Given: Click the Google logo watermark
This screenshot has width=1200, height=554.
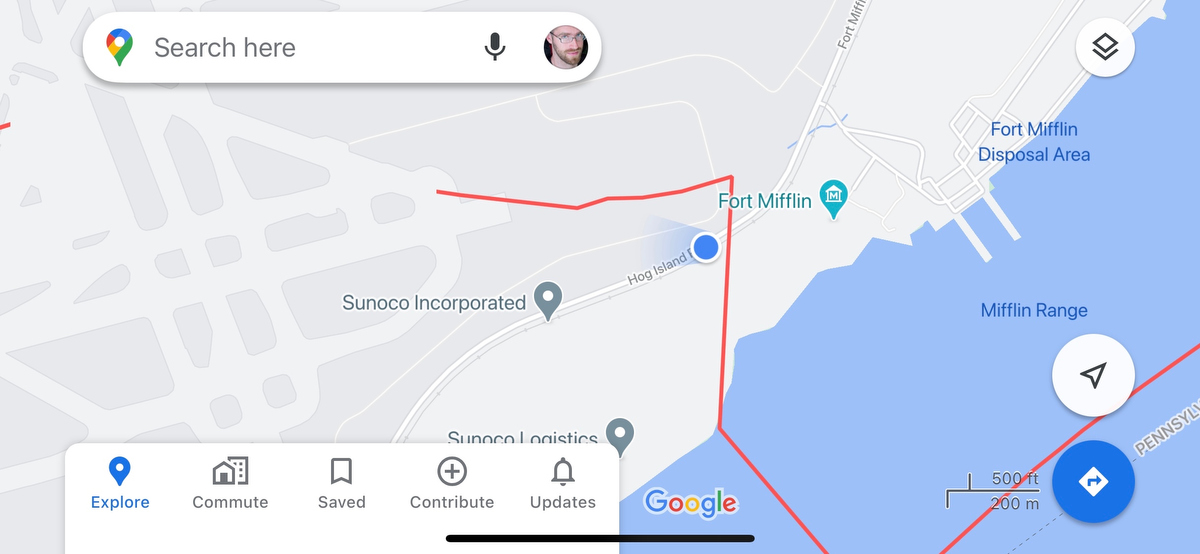Looking at the screenshot, I should point(691,502).
